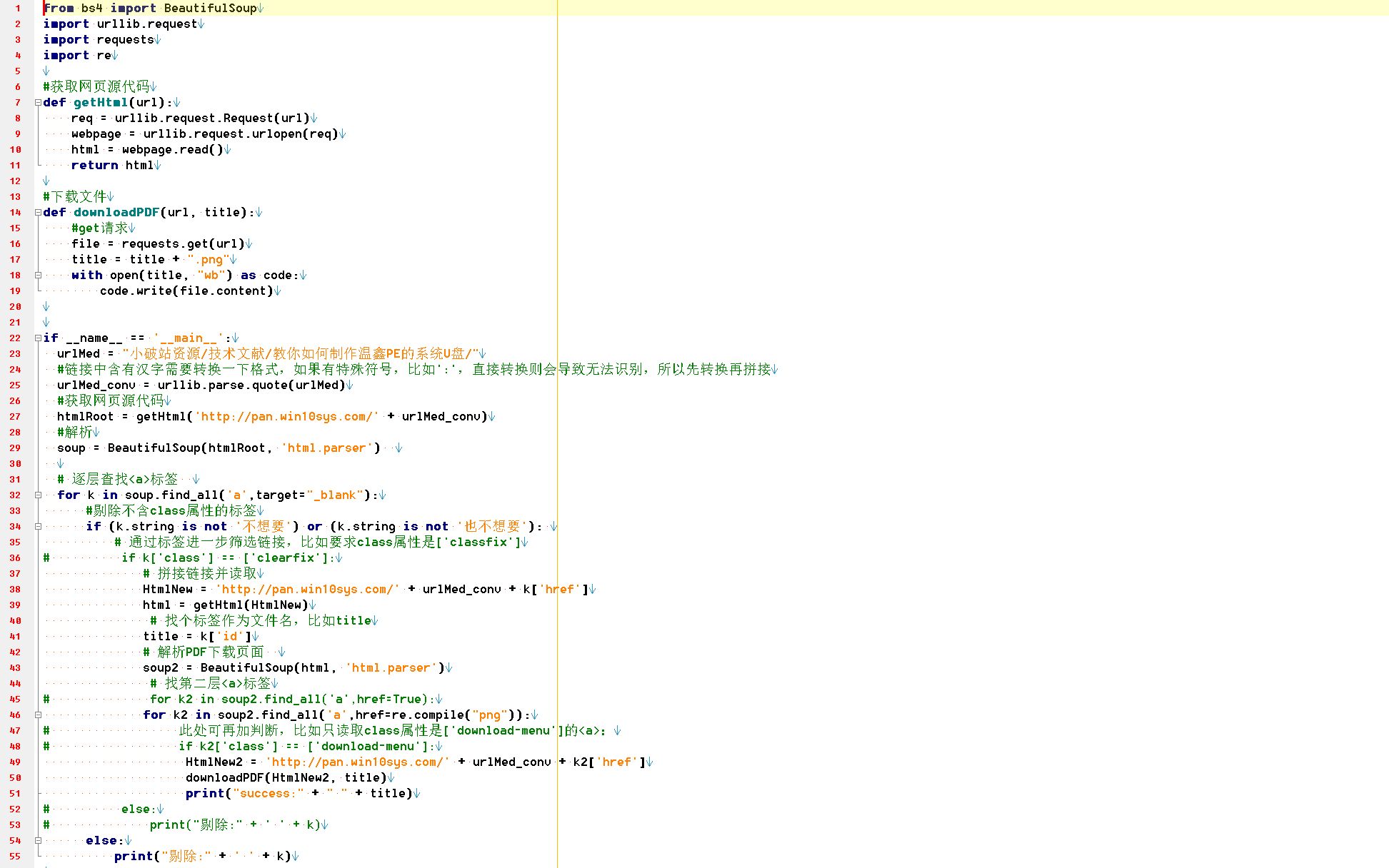The image size is (1389, 868).
Task: Collapse the 'with open' block fold marker
Action: (38, 275)
